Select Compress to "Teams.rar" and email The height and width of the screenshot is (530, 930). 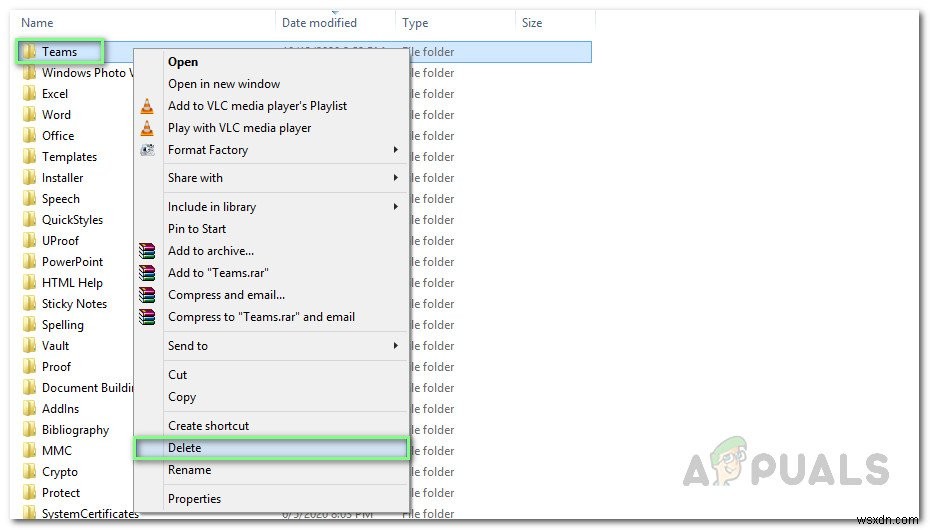pos(261,317)
